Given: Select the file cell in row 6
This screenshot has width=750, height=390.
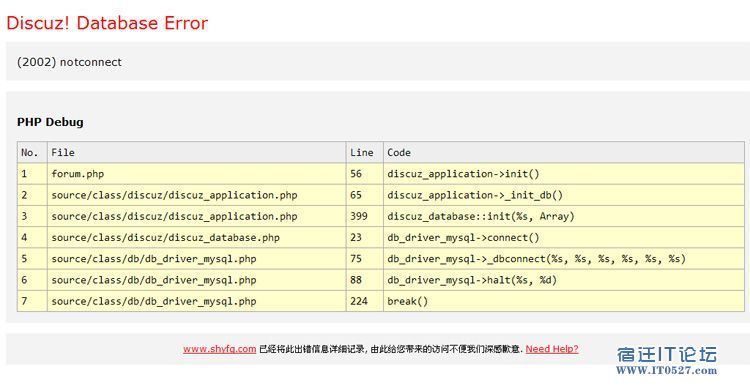Looking at the screenshot, I should click(x=197, y=280).
